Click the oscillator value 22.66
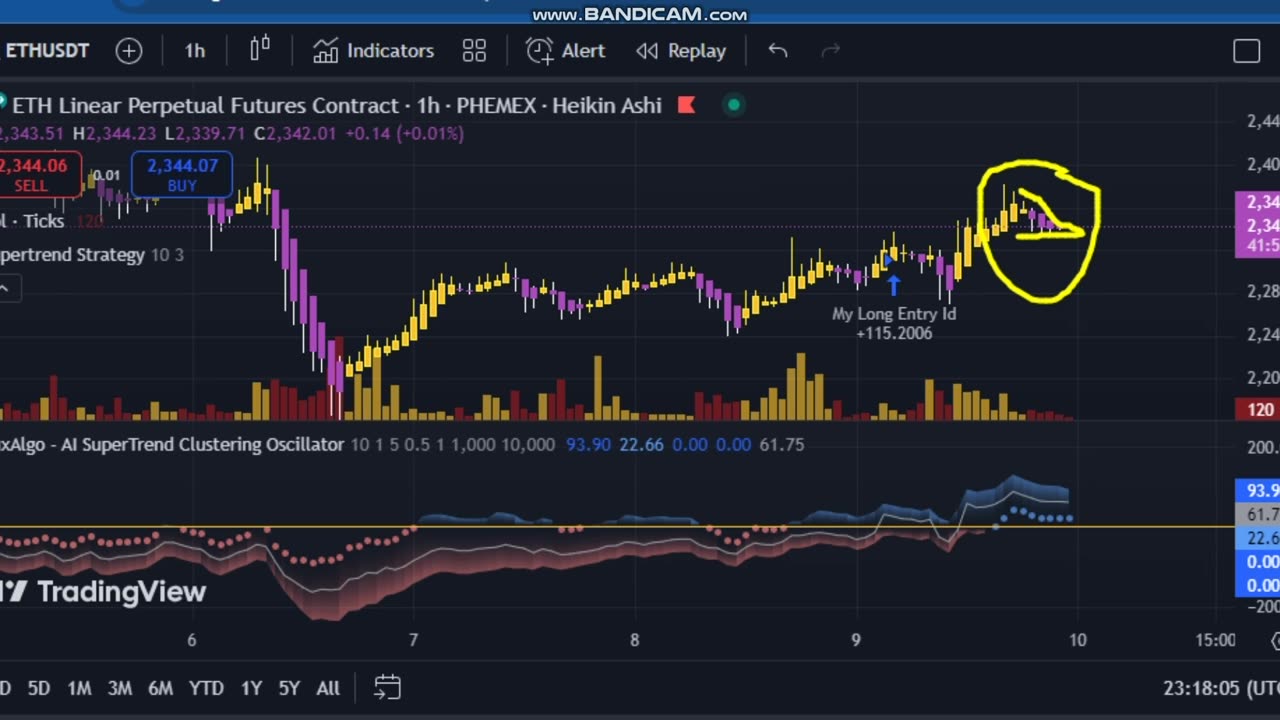The width and height of the screenshot is (1280, 720). [641, 444]
